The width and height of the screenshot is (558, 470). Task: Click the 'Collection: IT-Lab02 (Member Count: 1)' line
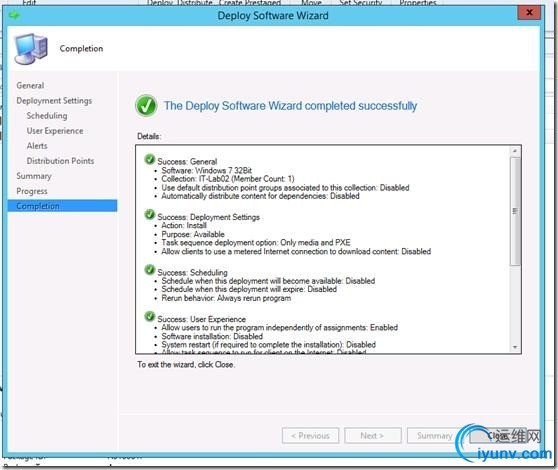point(228,179)
